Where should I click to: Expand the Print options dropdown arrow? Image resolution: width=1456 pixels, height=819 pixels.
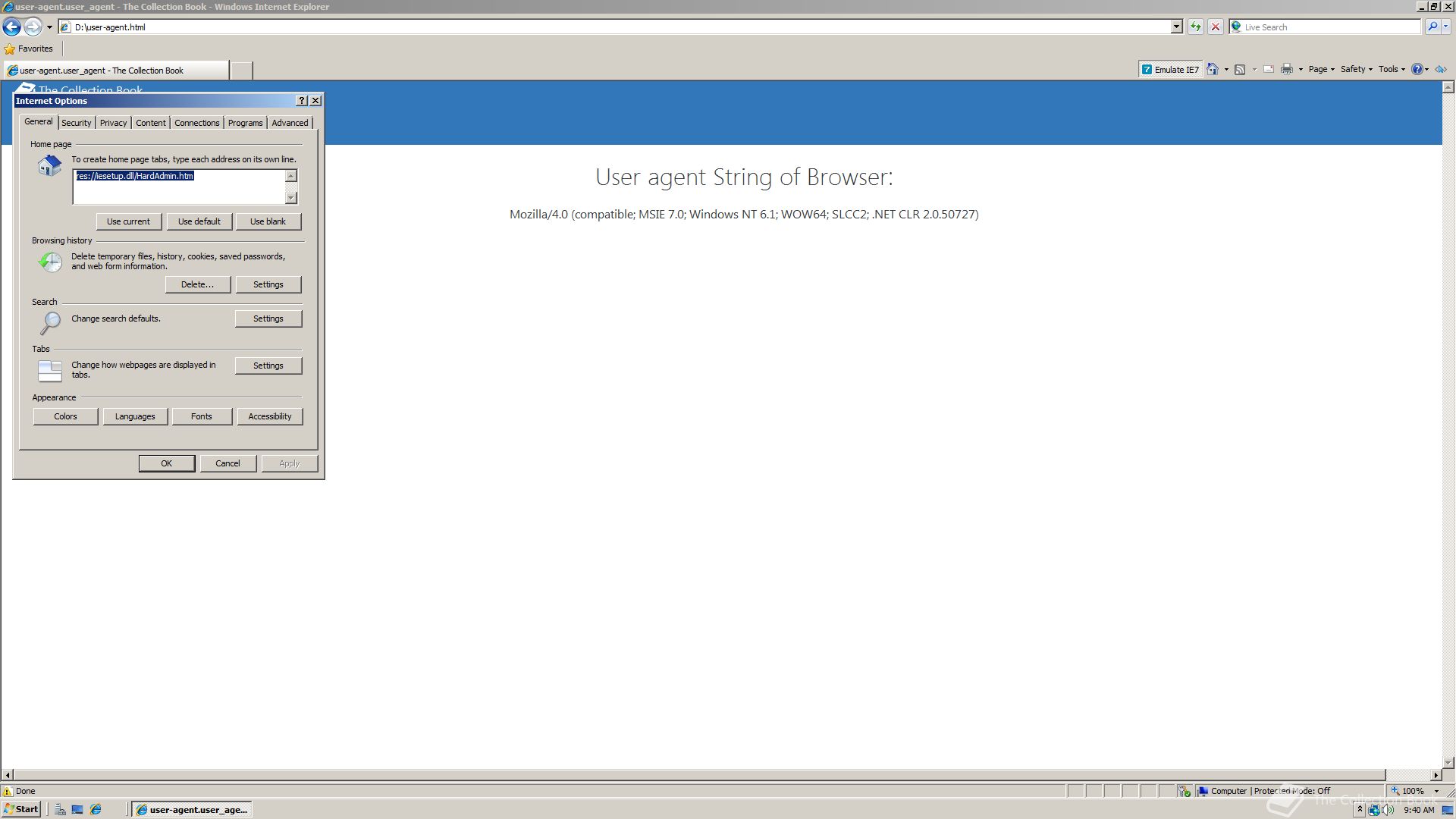coord(1301,70)
